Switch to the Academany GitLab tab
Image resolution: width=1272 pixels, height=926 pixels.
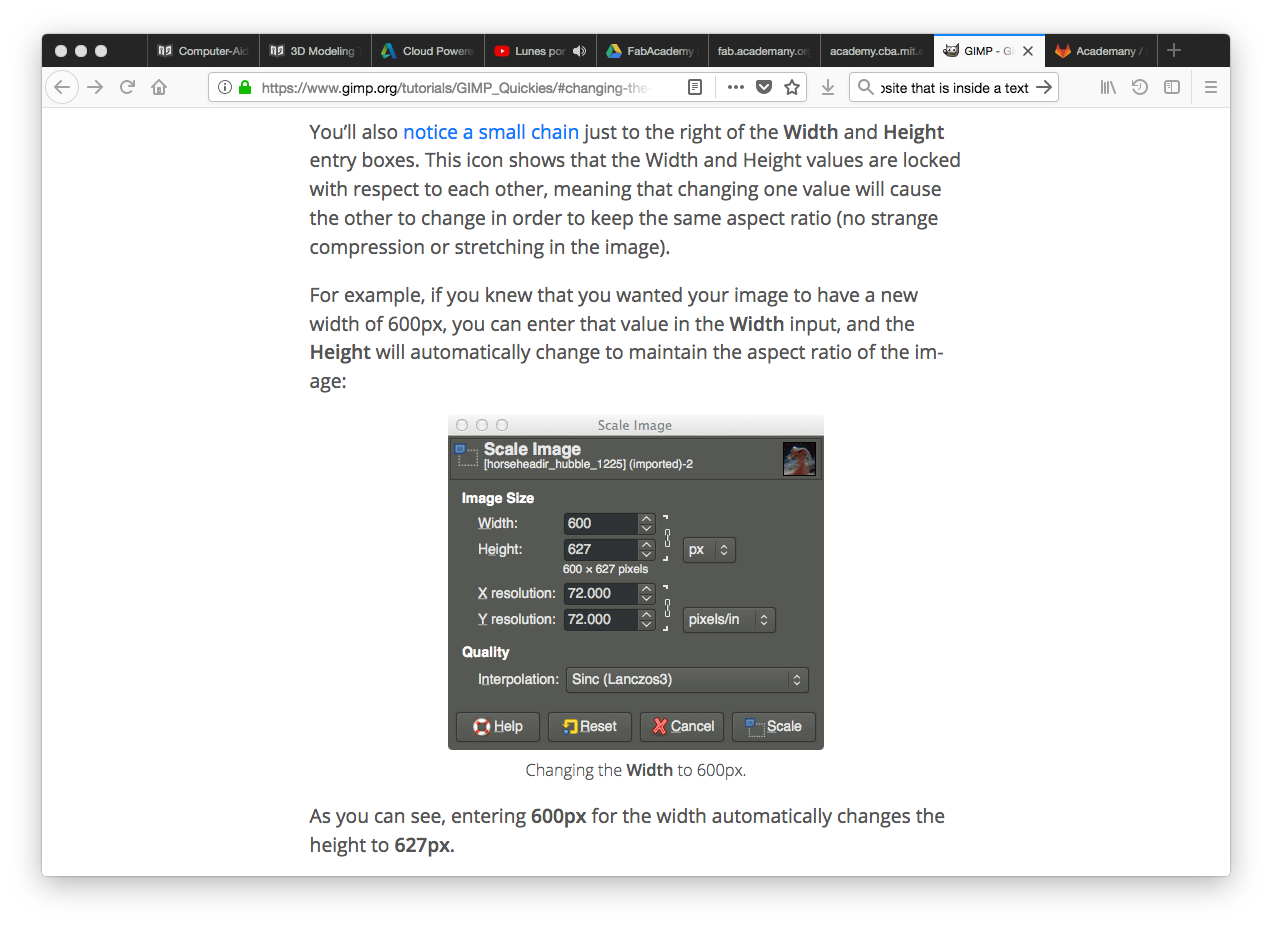[x=1100, y=51]
